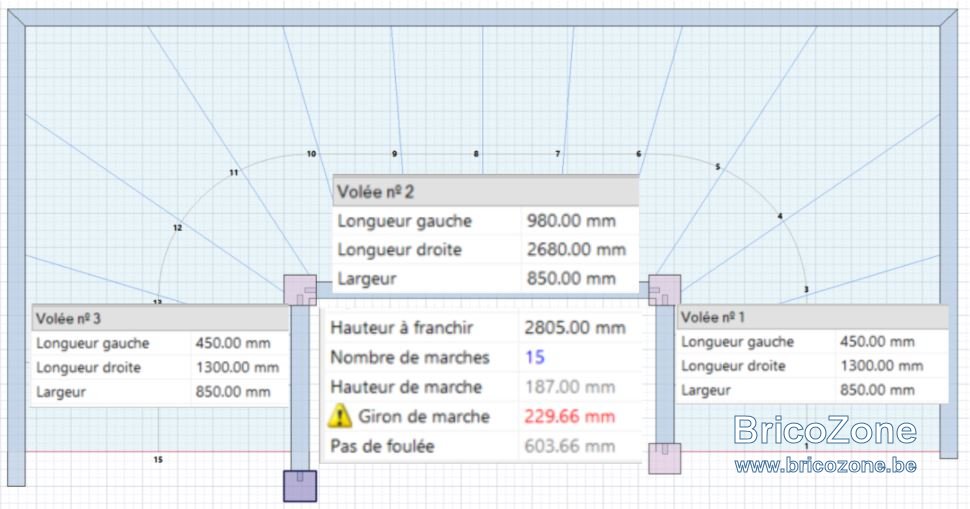Select Volée nº 2 panel header
Screen dimensions: 970x509
point(486,192)
